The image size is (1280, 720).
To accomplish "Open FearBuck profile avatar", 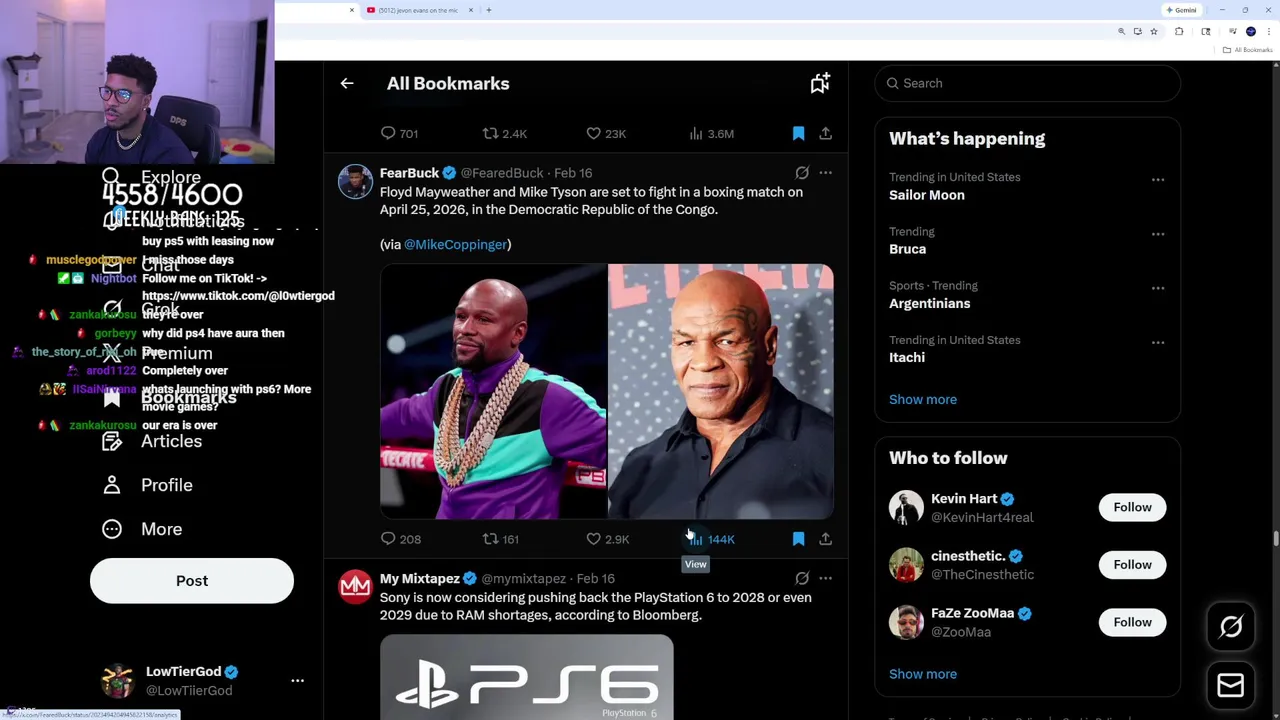I will click(355, 182).
